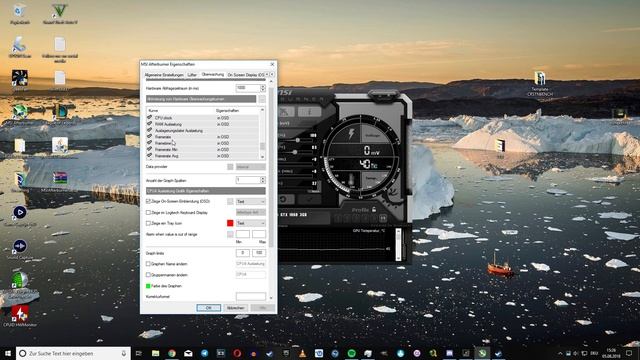Click the button next to hardware monitoring graphs header
Image resolution: width=640 pixels, height=360 pixels.
tap(262, 99)
